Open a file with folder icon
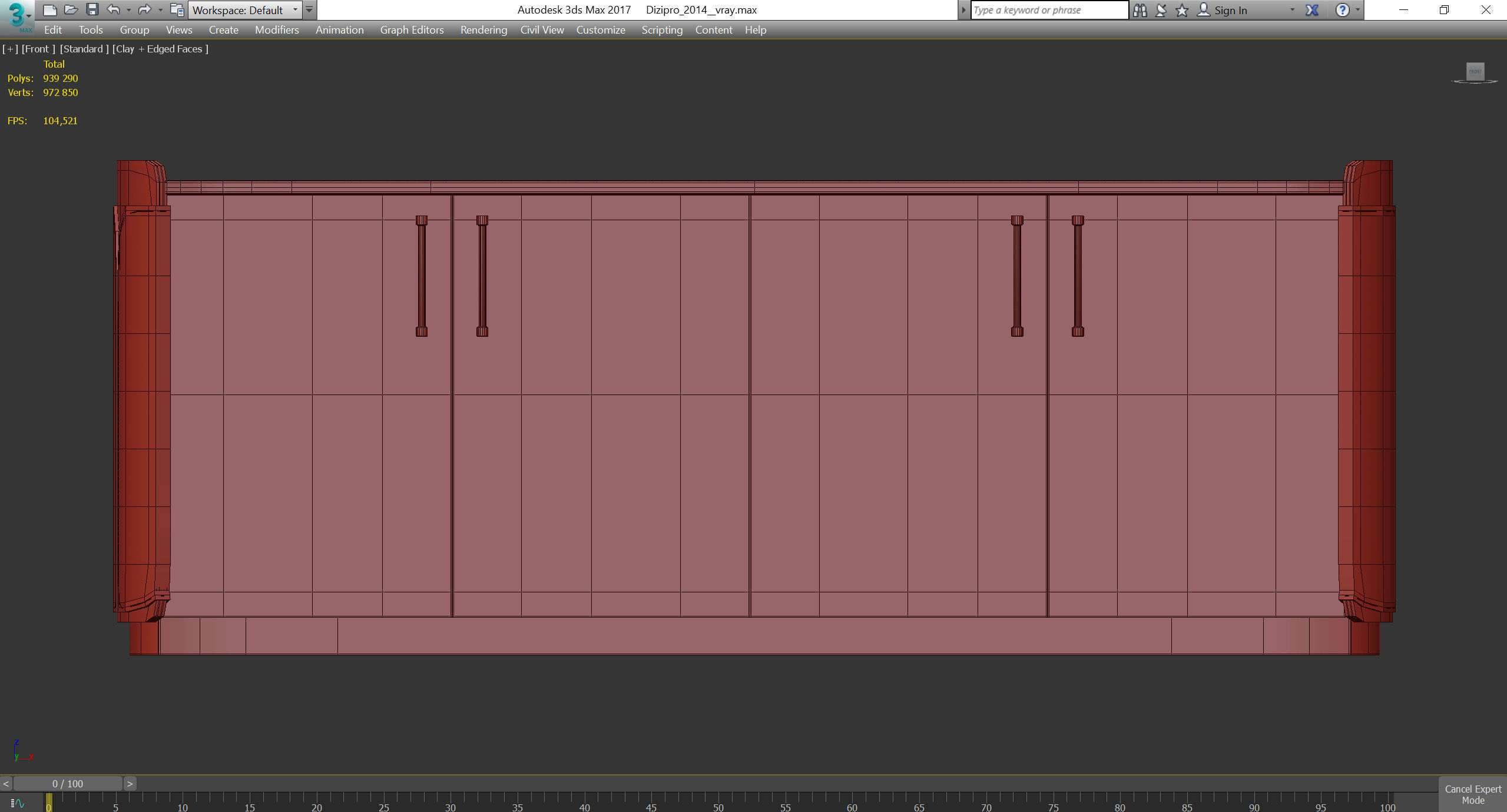The image size is (1507, 812). (71, 9)
